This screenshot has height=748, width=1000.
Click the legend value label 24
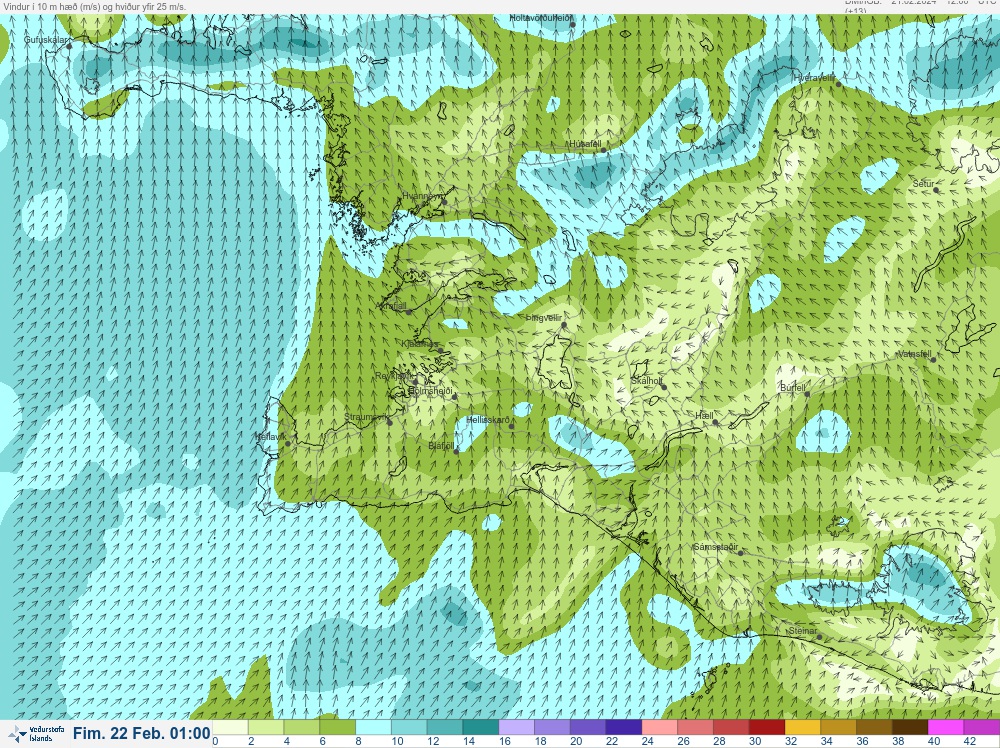coord(647,741)
